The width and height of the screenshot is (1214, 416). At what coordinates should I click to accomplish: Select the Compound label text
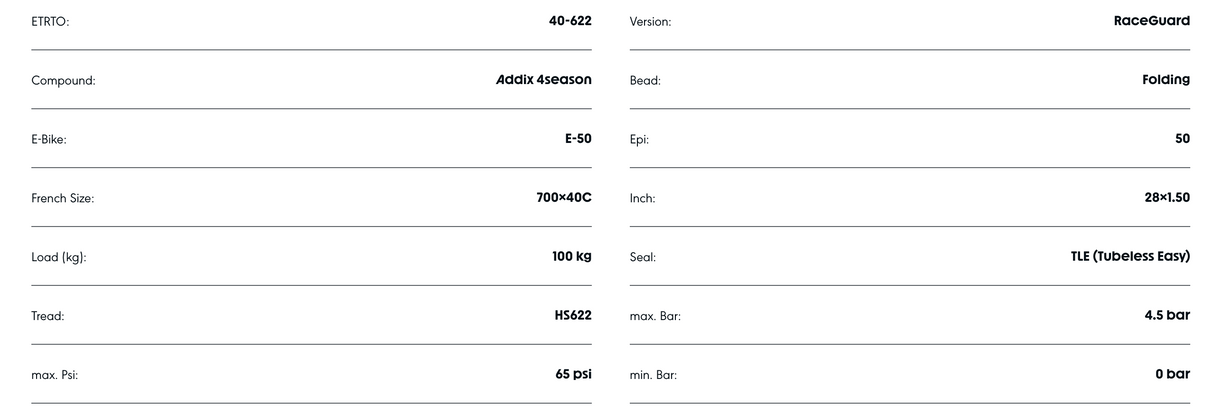tap(63, 81)
